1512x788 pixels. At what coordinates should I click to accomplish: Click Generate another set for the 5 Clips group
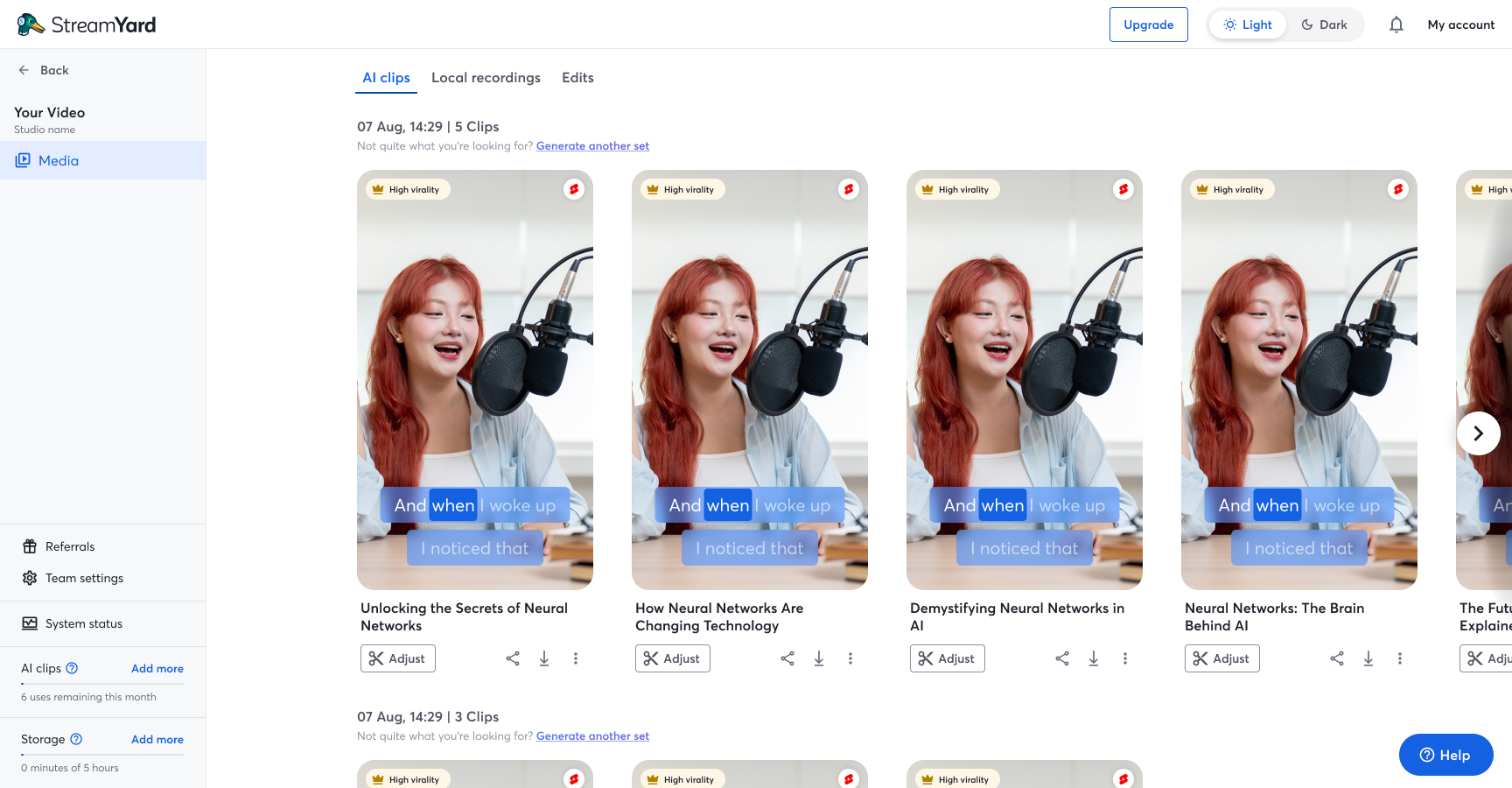pos(592,146)
